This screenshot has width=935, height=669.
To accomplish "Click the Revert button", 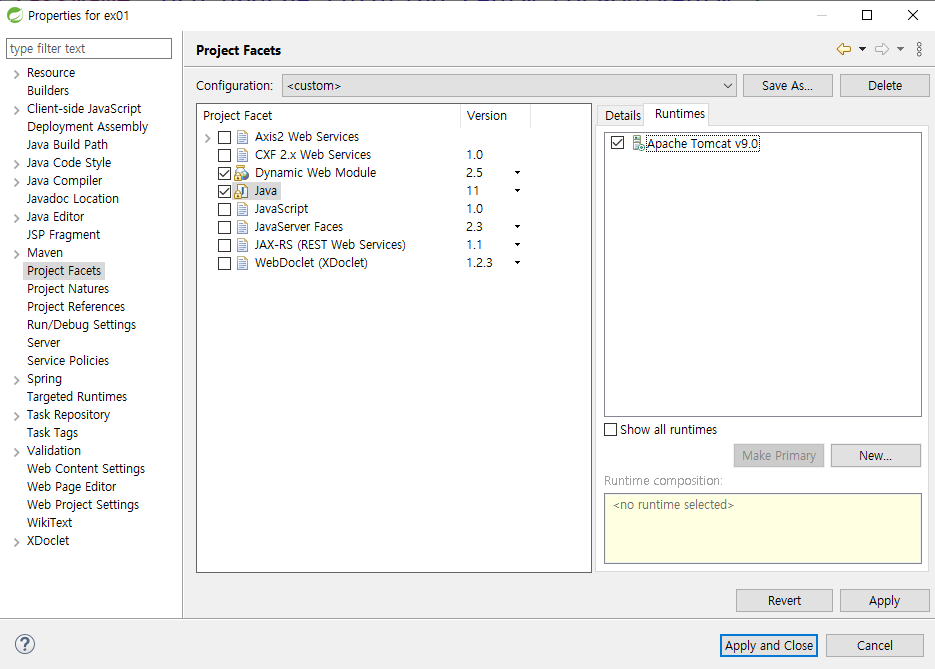I will (x=784, y=600).
